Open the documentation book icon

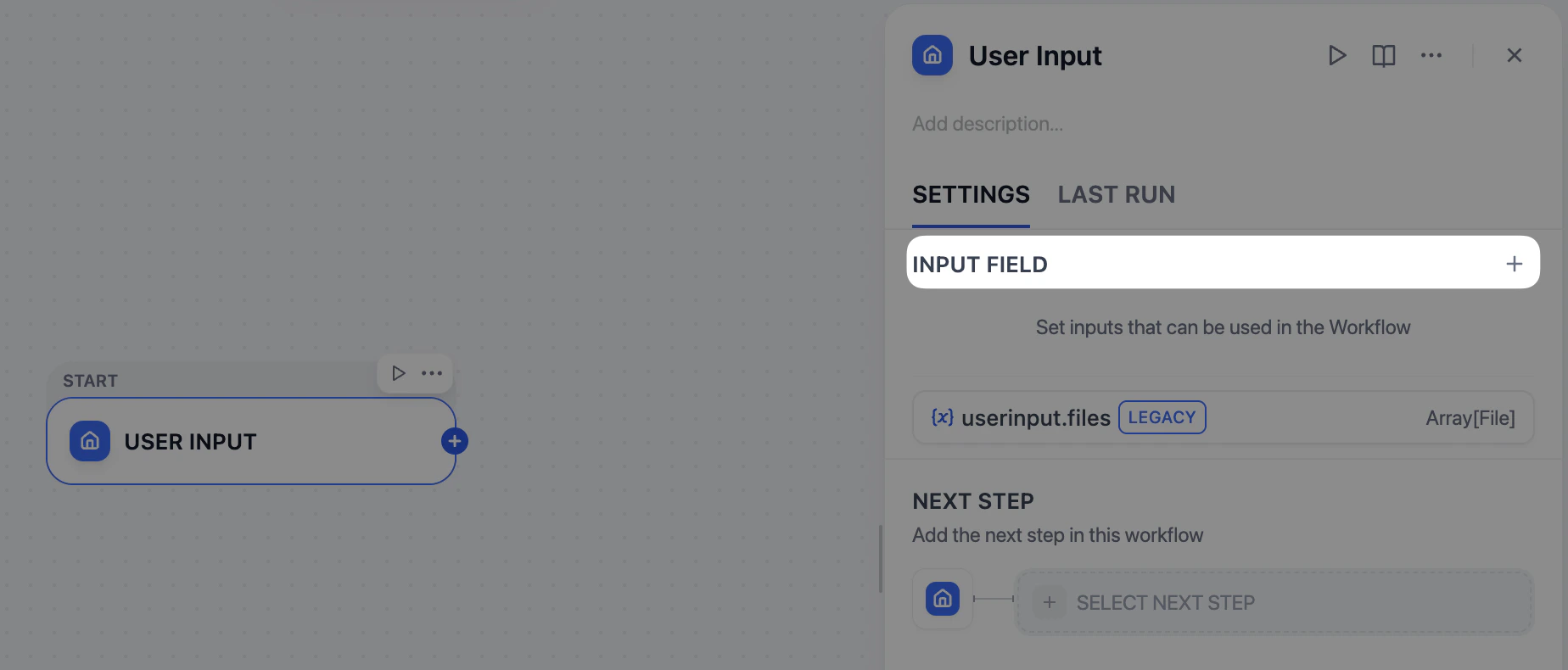(x=1383, y=55)
